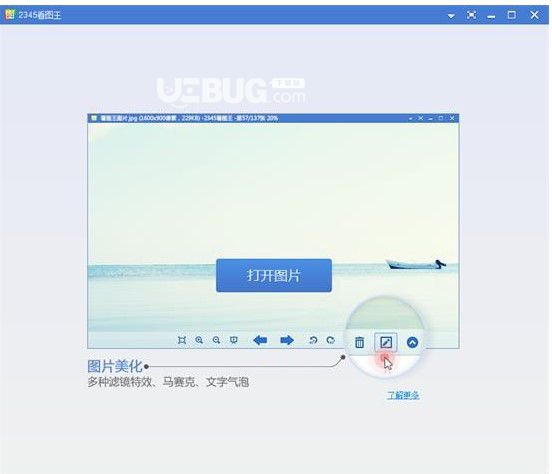Click the 打开图片 button

[x=274, y=275]
